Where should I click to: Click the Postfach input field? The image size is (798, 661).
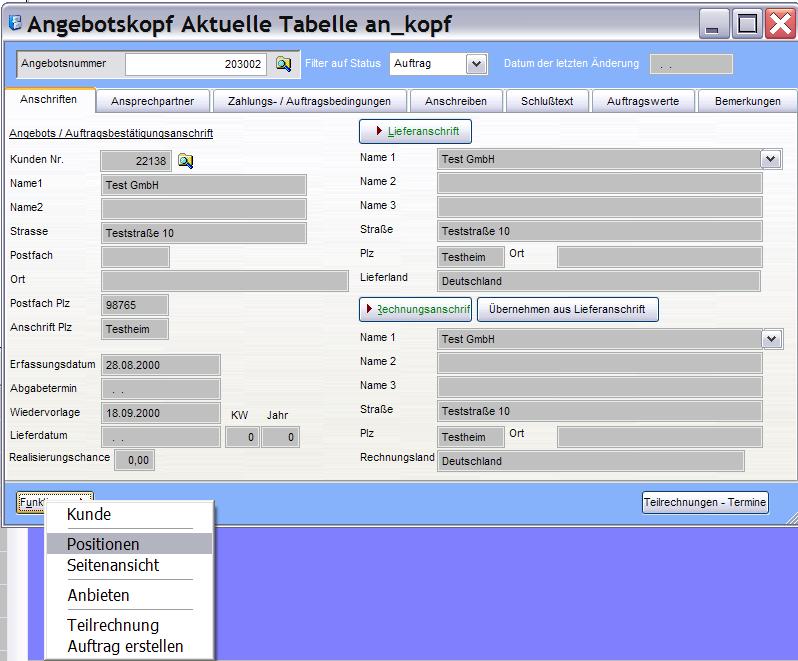point(135,257)
